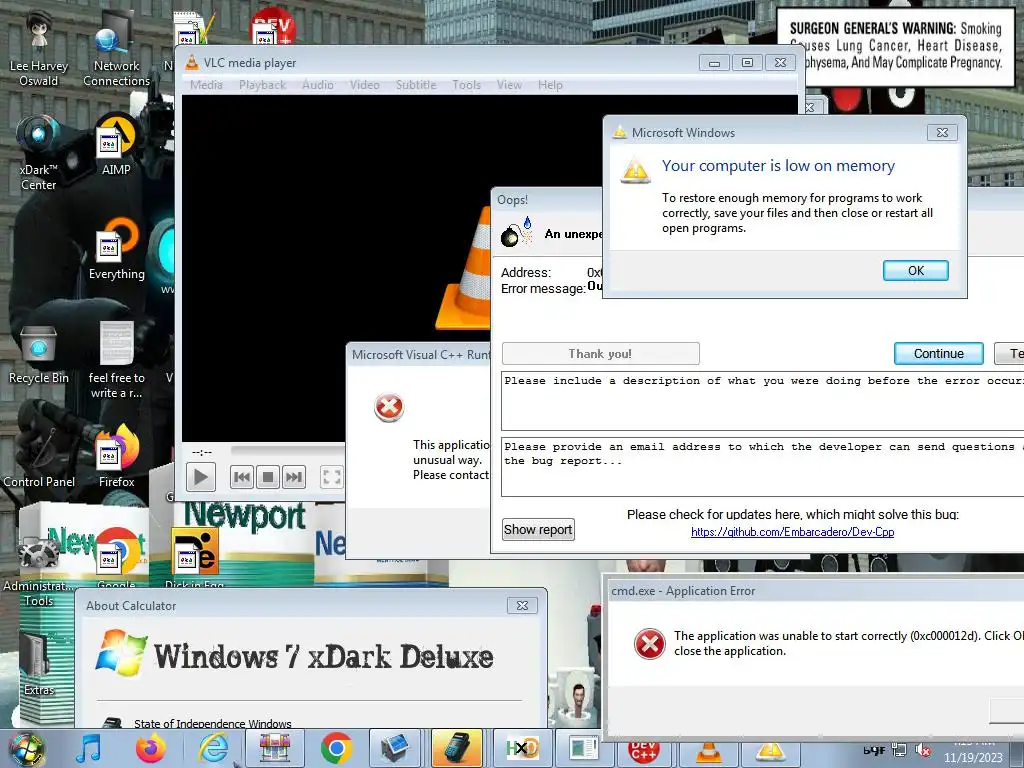Click the error description text box
Viewport: 1024px width, 768px height.
762,400
